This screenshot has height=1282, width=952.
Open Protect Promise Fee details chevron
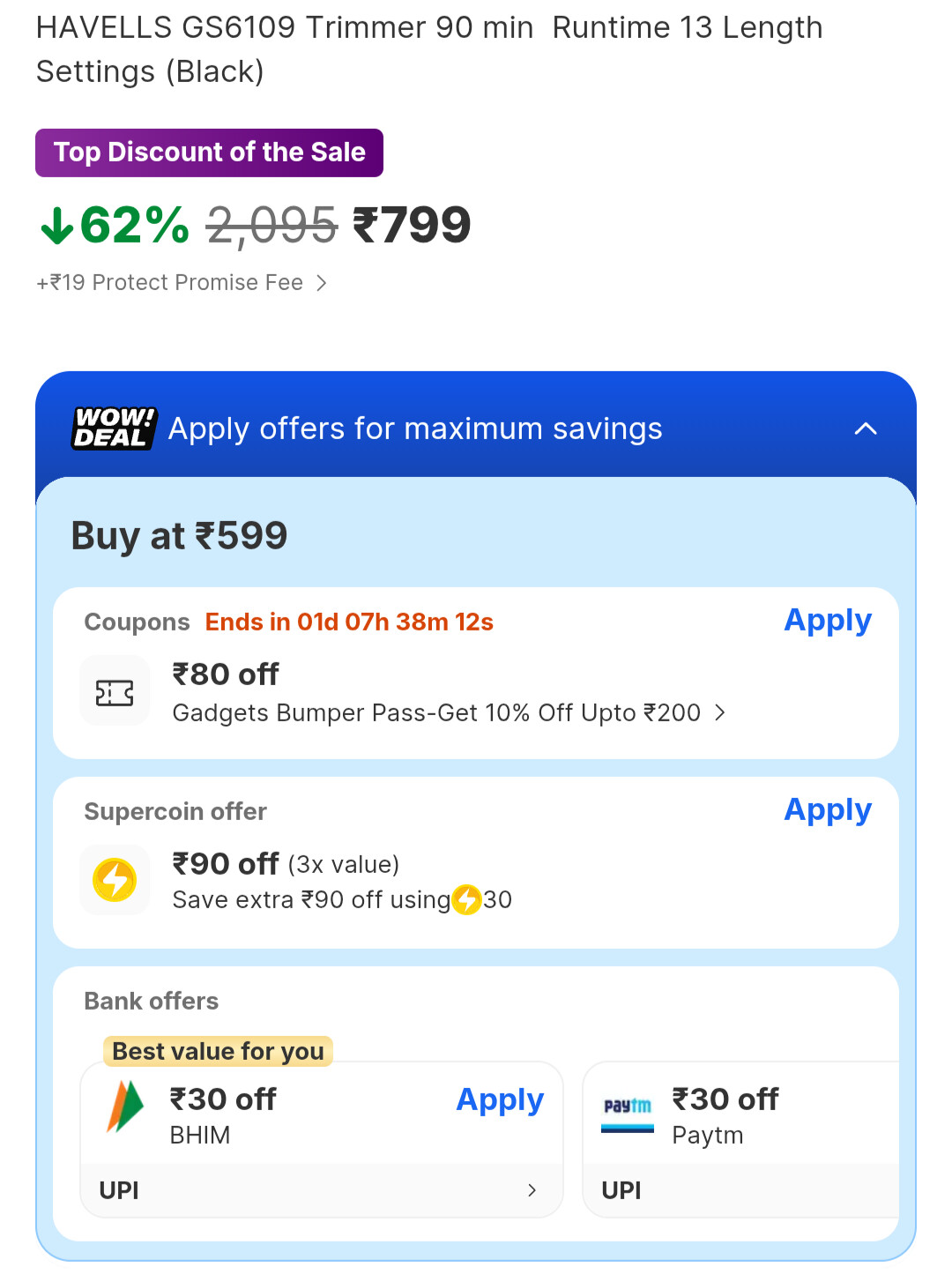(x=322, y=283)
